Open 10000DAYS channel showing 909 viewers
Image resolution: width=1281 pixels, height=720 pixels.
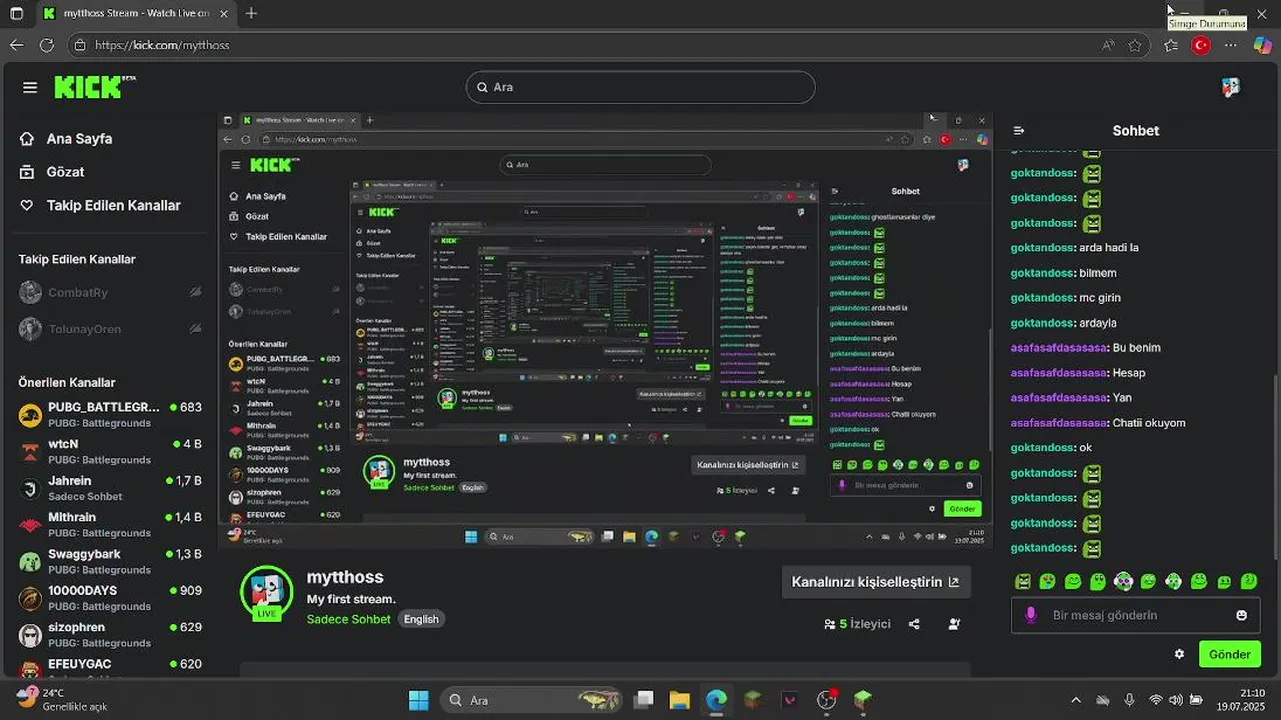(x=110, y=597)
